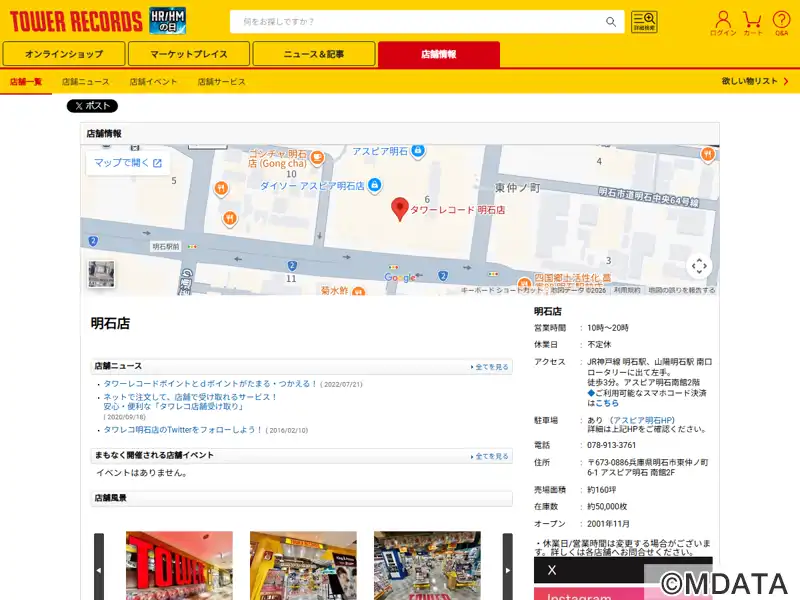Click the こちら smartphone payment link
The height and width of the screenshot is (600, 800).
(607, 403)
